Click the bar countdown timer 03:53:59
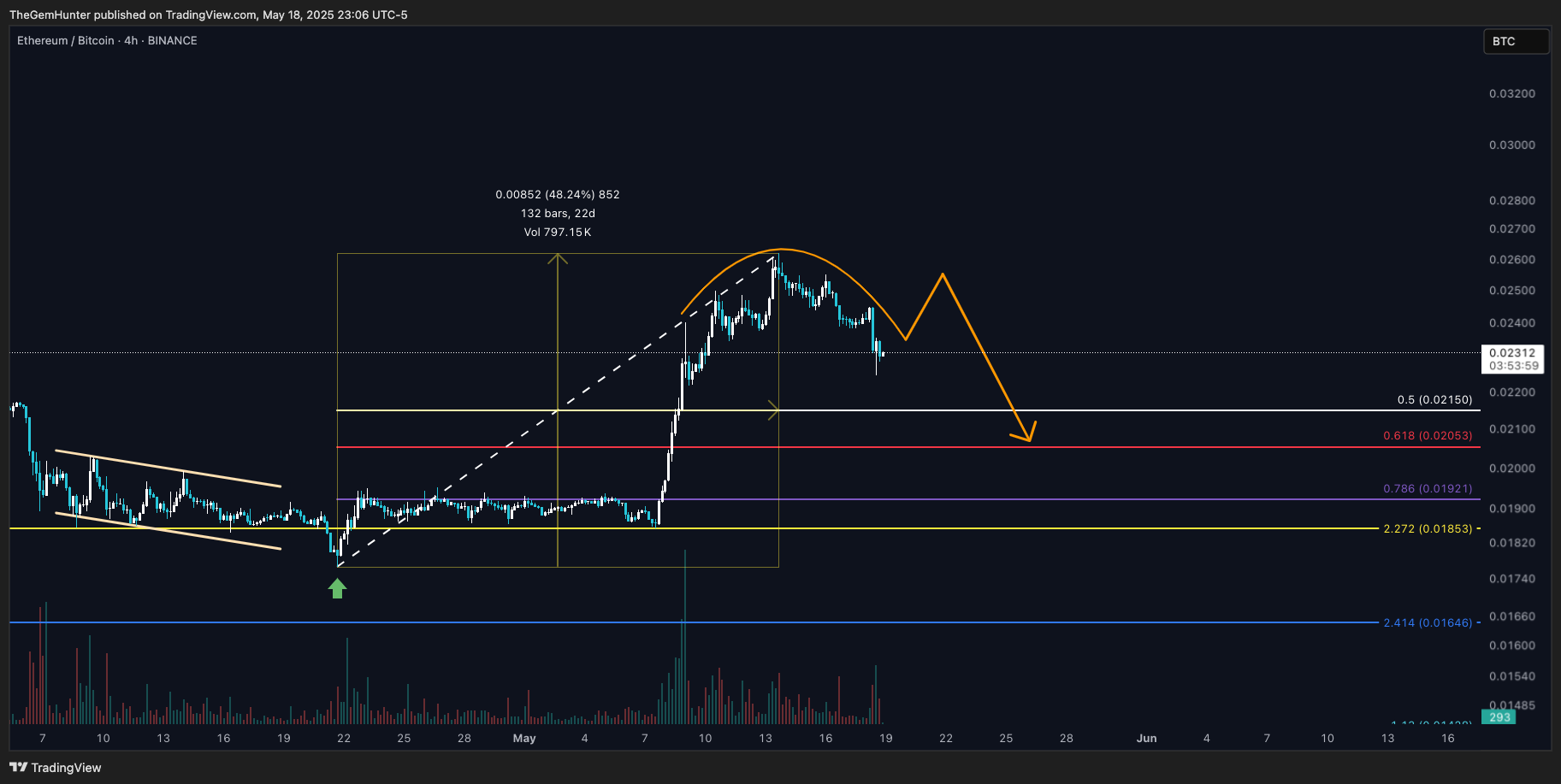 point(1513,366)
